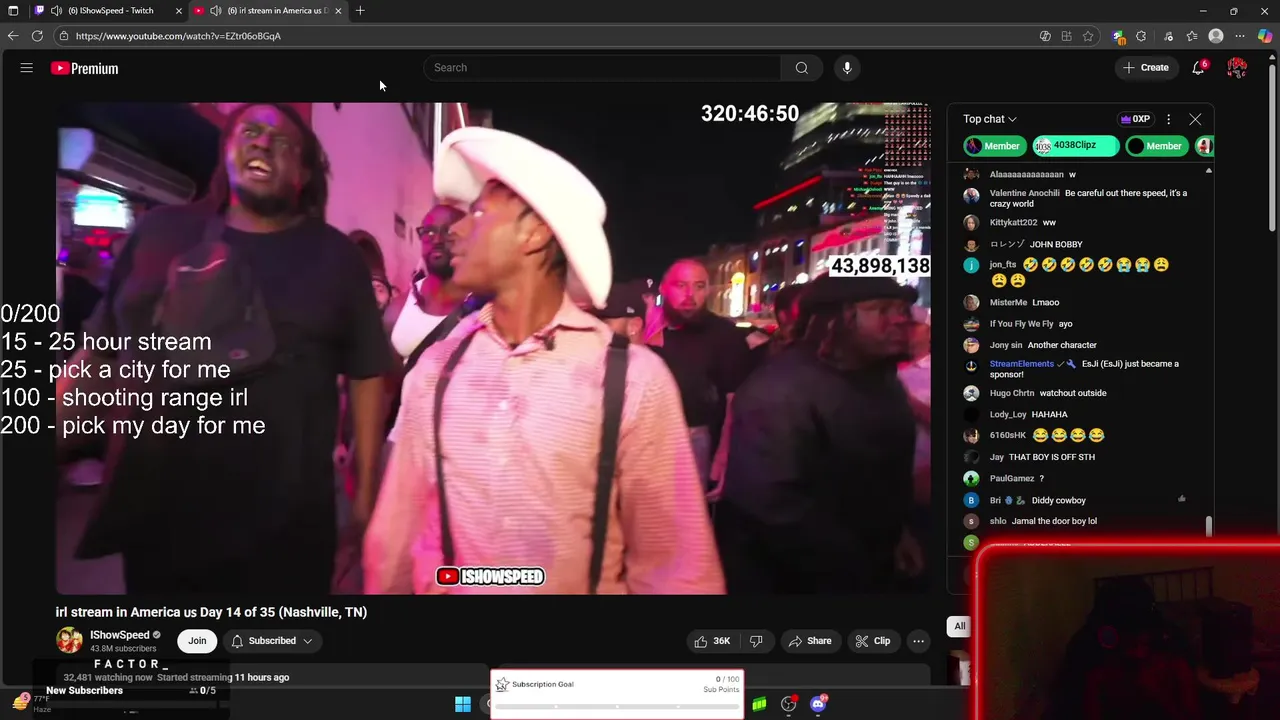Click the jon_fts chat avatar
The width and height of the screenshot is (1280, 720).
point(971,265)
